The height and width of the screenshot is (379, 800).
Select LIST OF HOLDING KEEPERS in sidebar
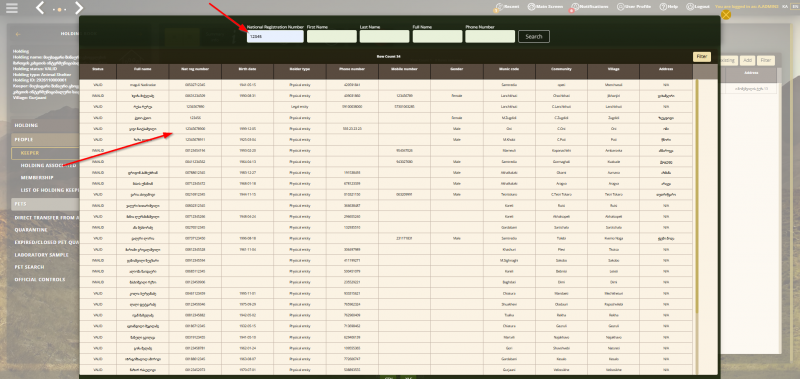(x=49, y=190)
